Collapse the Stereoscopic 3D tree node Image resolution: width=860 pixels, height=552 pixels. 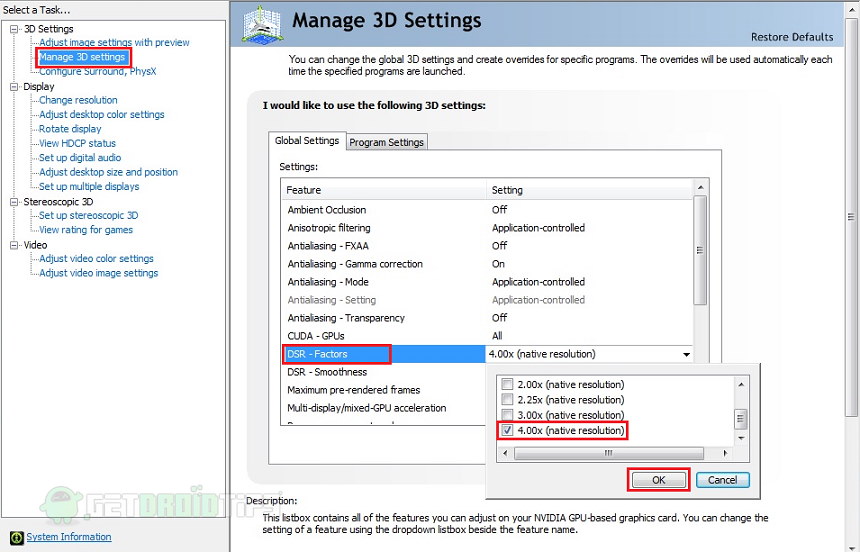[x=14, y=202]
